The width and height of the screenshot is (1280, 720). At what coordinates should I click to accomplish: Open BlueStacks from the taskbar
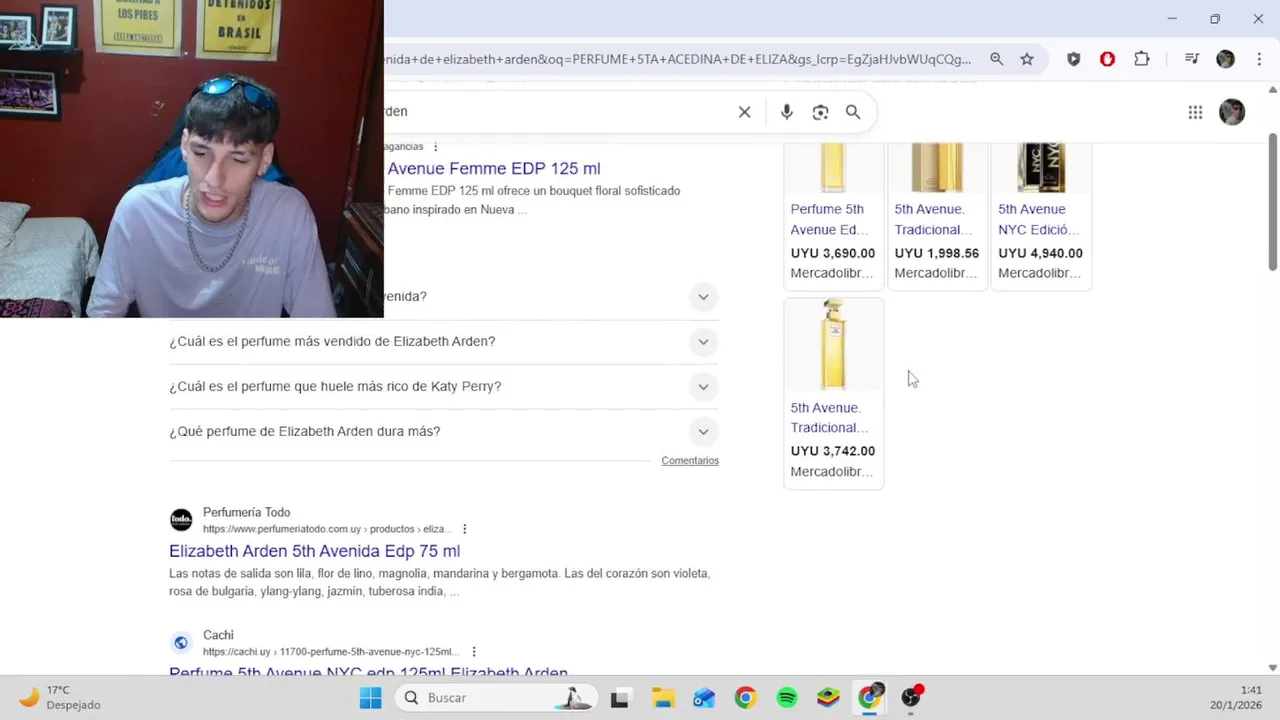(x=828, y=698)
